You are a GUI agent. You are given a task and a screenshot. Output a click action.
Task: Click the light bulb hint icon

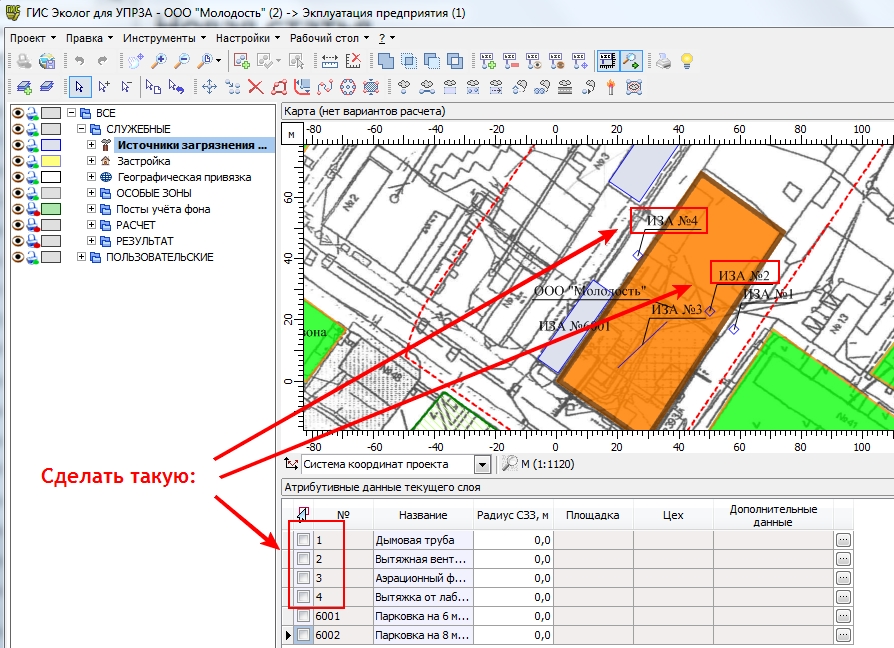(687, 61)
